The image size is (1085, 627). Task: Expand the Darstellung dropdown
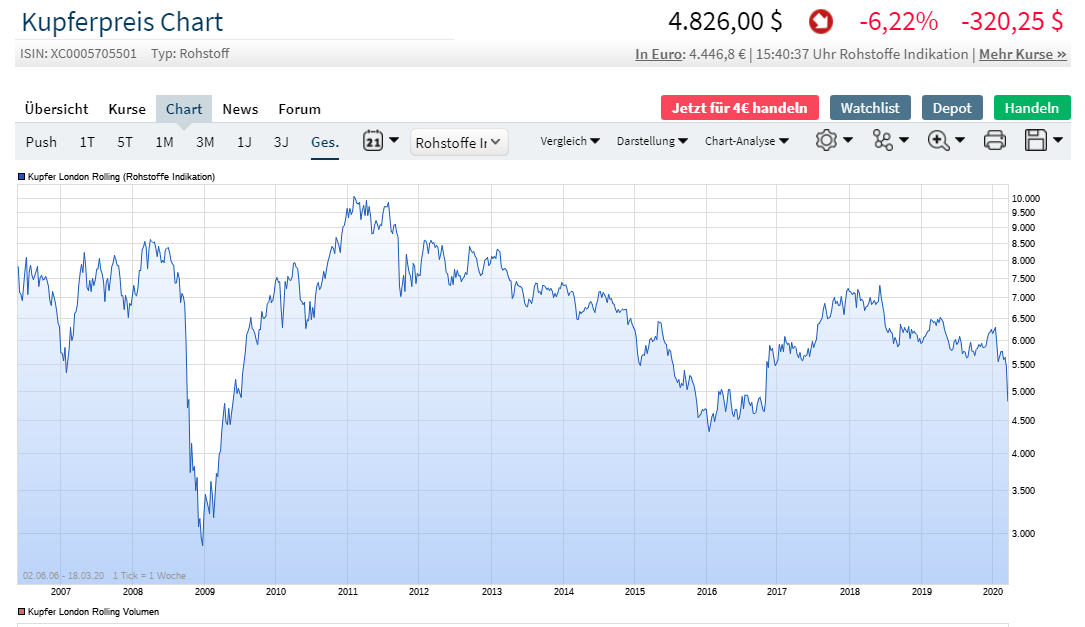click(652, 141)
